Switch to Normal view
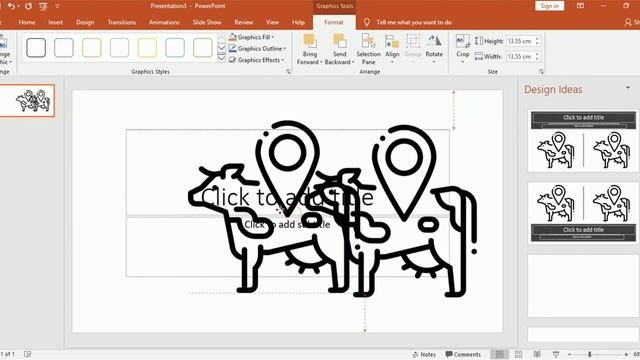 coord(500,354)
